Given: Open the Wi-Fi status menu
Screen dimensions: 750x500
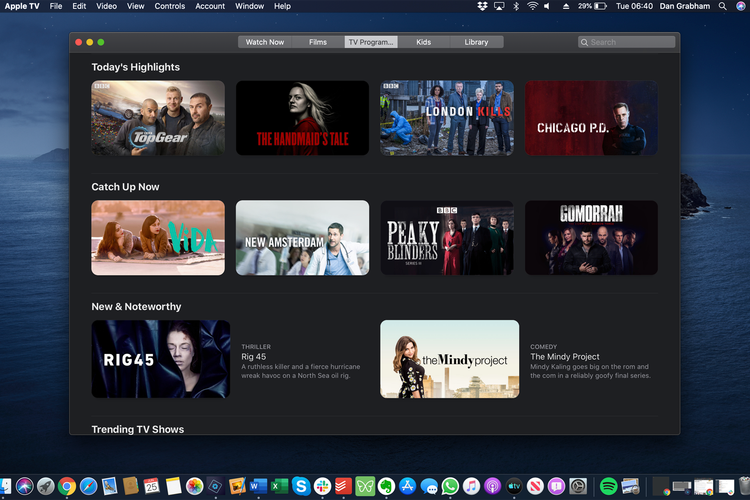Looking at the screenshot, I should [x=532, y=6].
